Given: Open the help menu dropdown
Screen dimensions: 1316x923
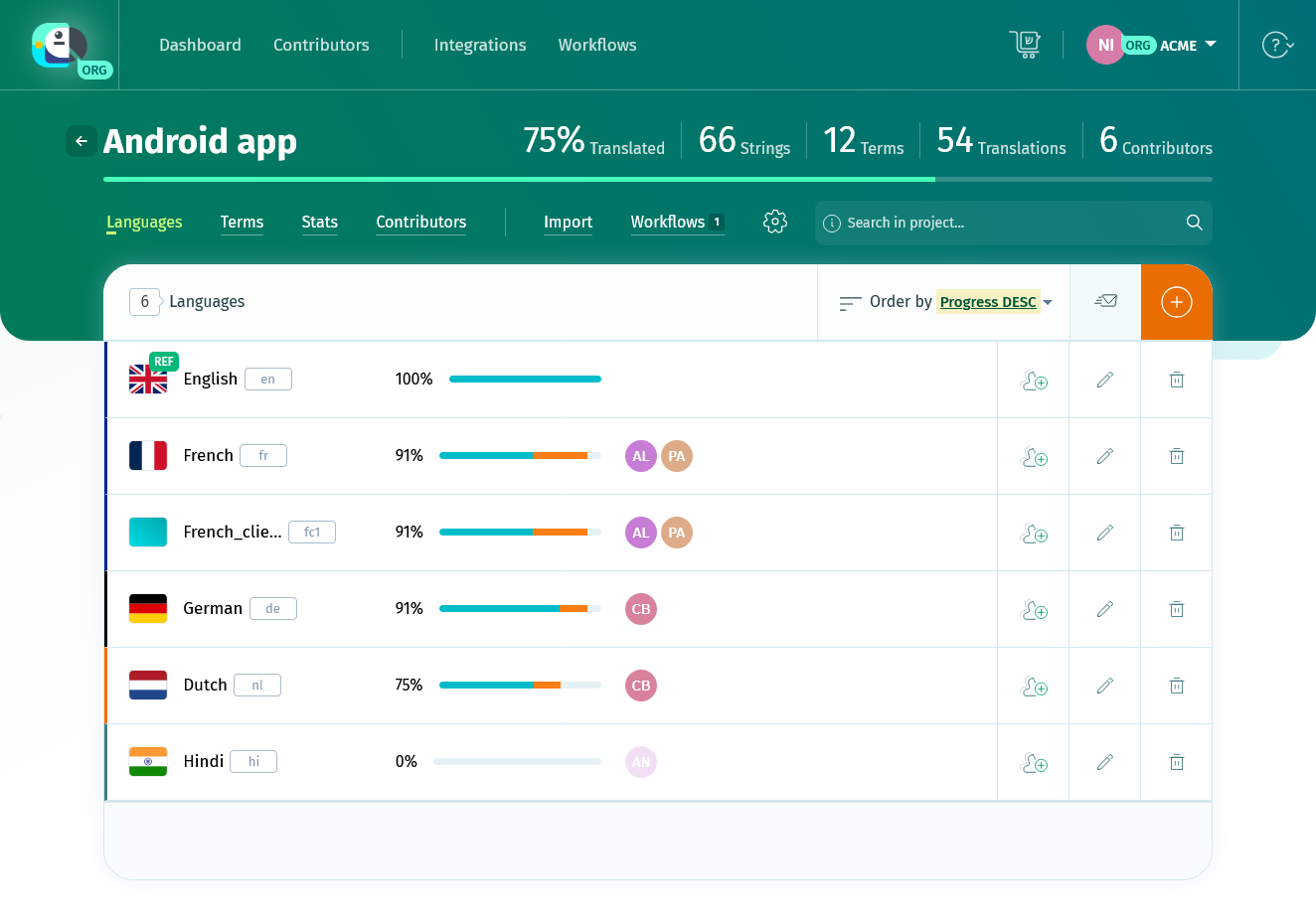Looking at the screenshot, I should click(x=1277, y=45).
